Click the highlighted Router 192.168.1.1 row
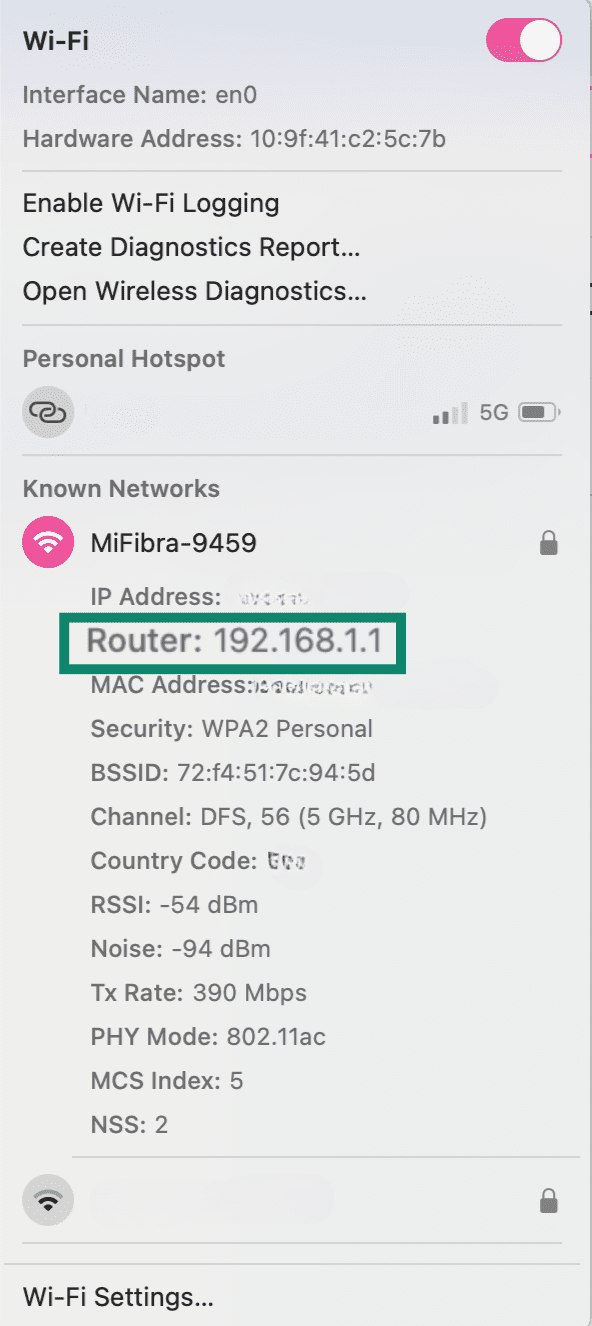This screenshot has height=1326, width=592. pyautogui.click(x=233, y=641)
